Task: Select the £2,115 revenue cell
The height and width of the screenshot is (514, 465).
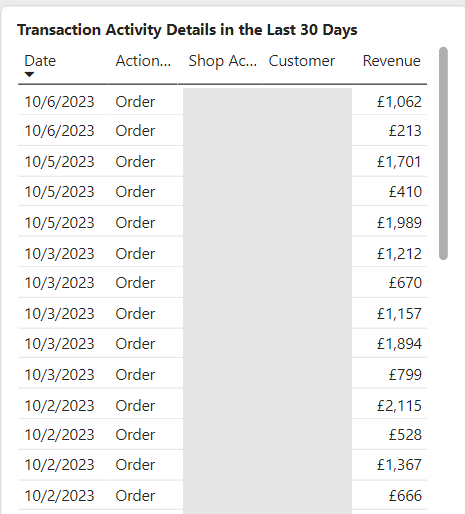Action: point(399,406)
